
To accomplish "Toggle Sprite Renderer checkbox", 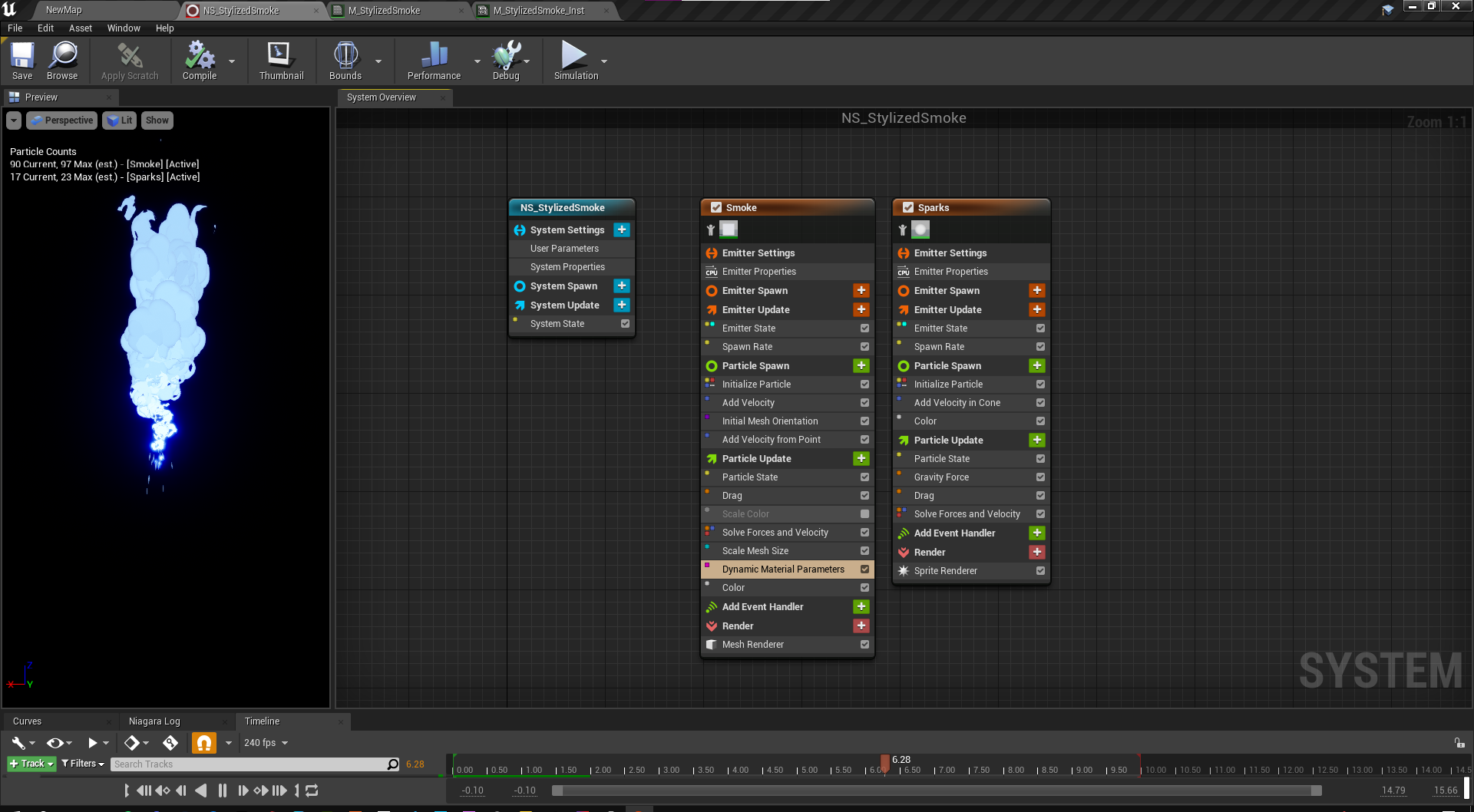I will coord(1040,570).
